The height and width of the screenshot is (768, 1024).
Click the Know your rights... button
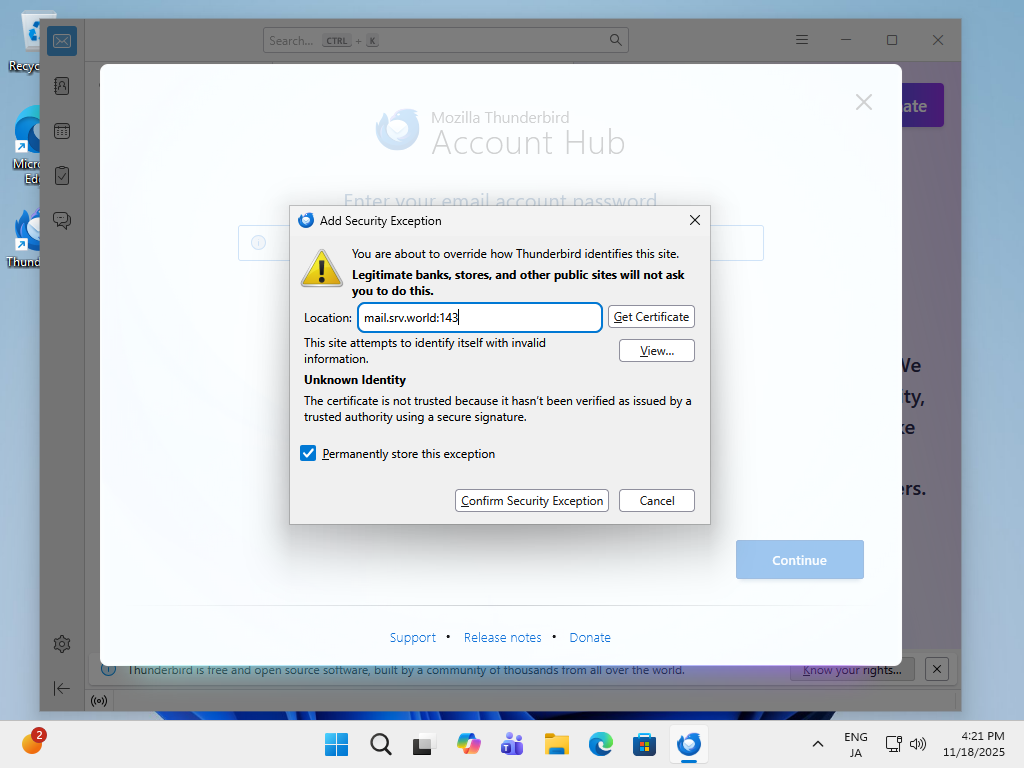pyautogui.click(x=852, y=669)
